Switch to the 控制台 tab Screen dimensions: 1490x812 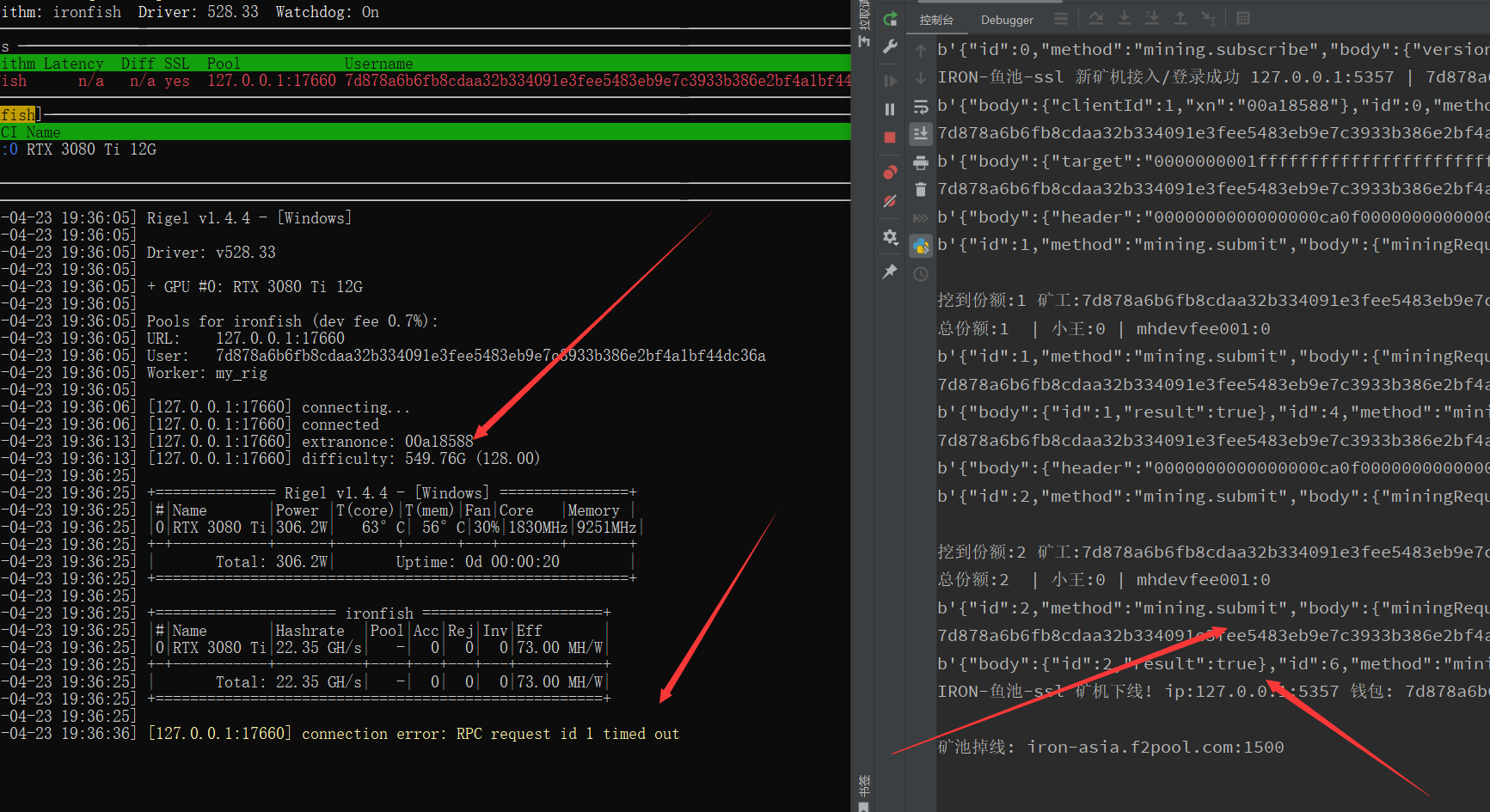coord(937,20)
